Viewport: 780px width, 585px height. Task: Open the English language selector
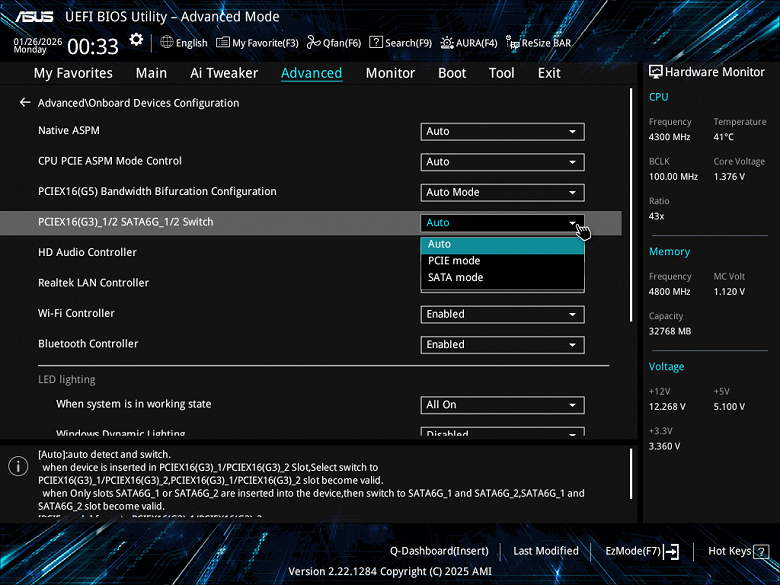click(184, 43)
